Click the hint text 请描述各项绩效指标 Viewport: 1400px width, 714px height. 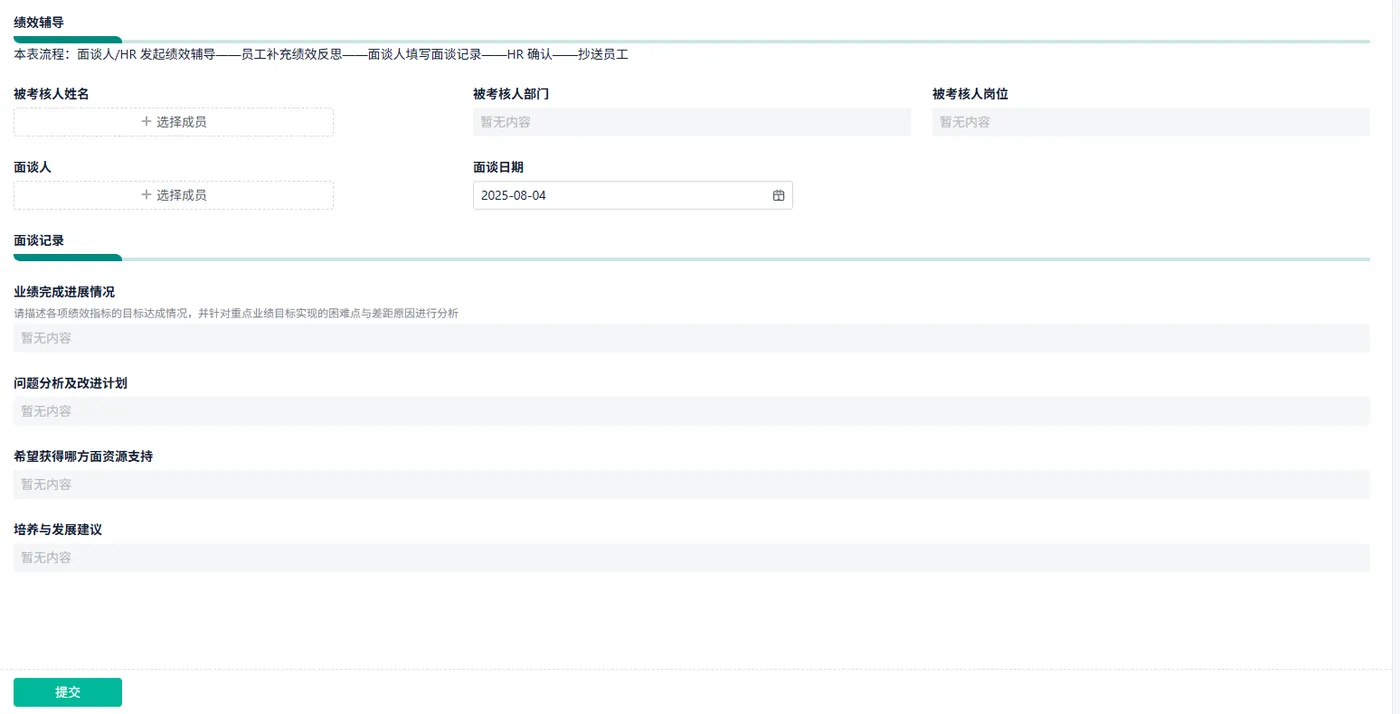[x=236, y=313]
